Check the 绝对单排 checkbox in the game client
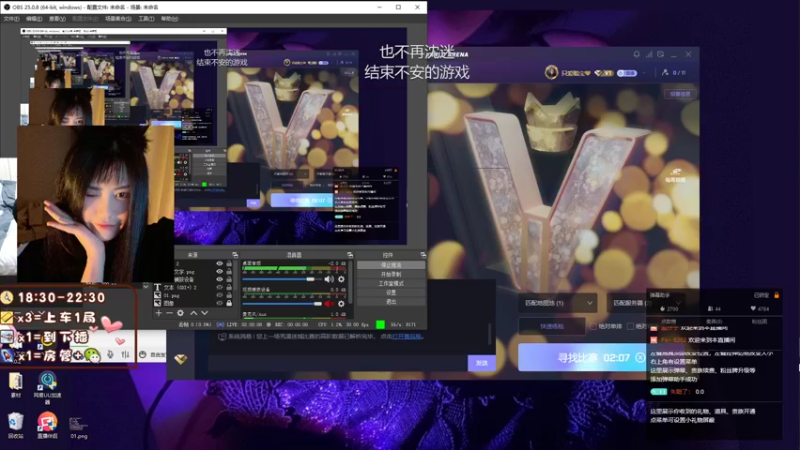Viewport: 800px width, 450px height. click(x=594, y=326)
